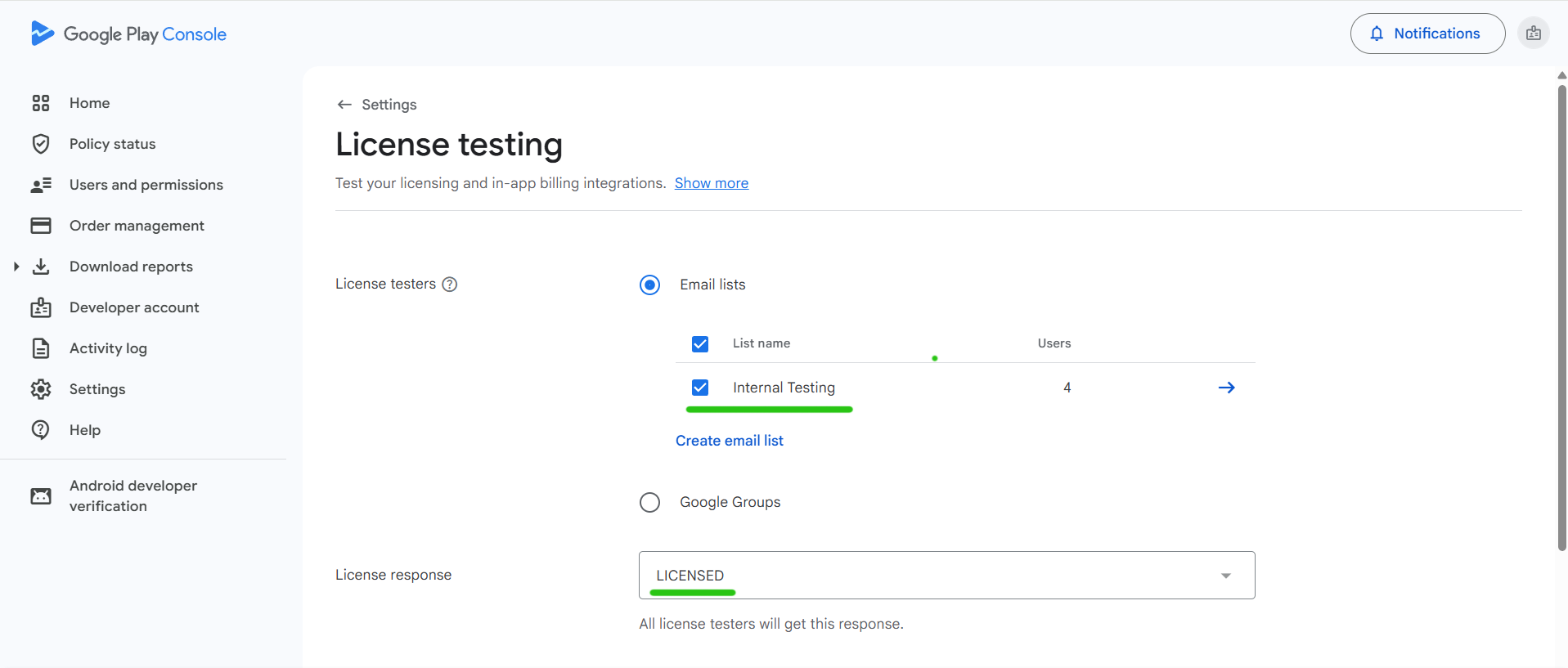Image resolution: width=1568 pixels, height=668 pixels.
Task: Open Settings menu item in sidebar
Action: [97, 389]
